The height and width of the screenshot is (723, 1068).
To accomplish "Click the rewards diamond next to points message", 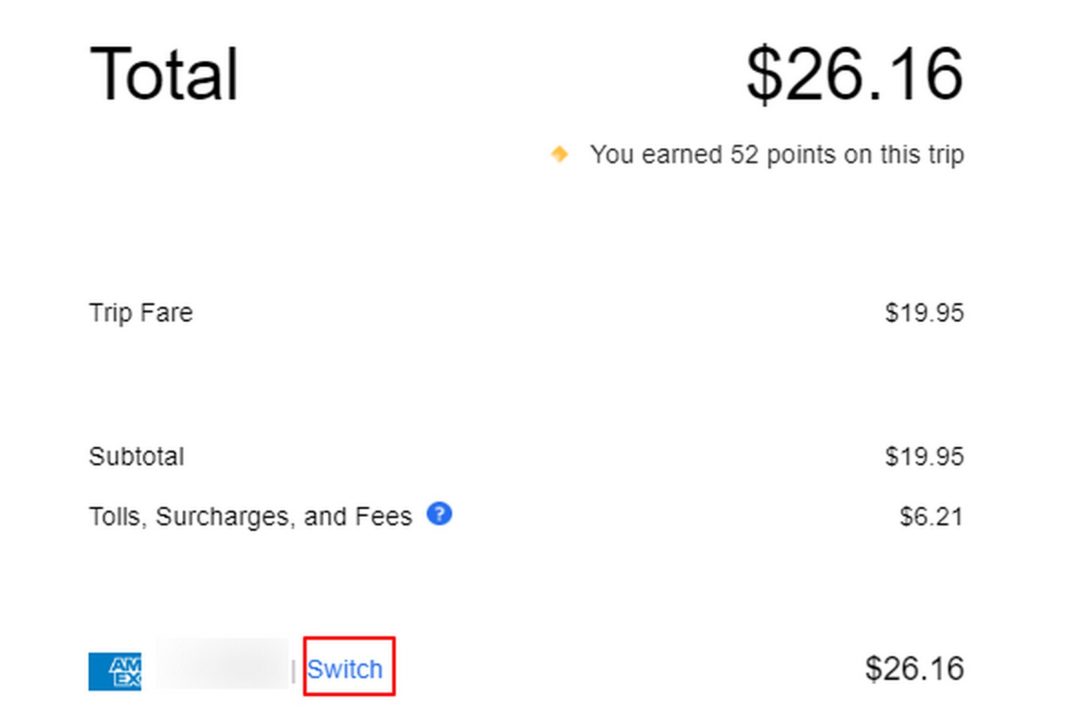I will (x=559, y=154).
